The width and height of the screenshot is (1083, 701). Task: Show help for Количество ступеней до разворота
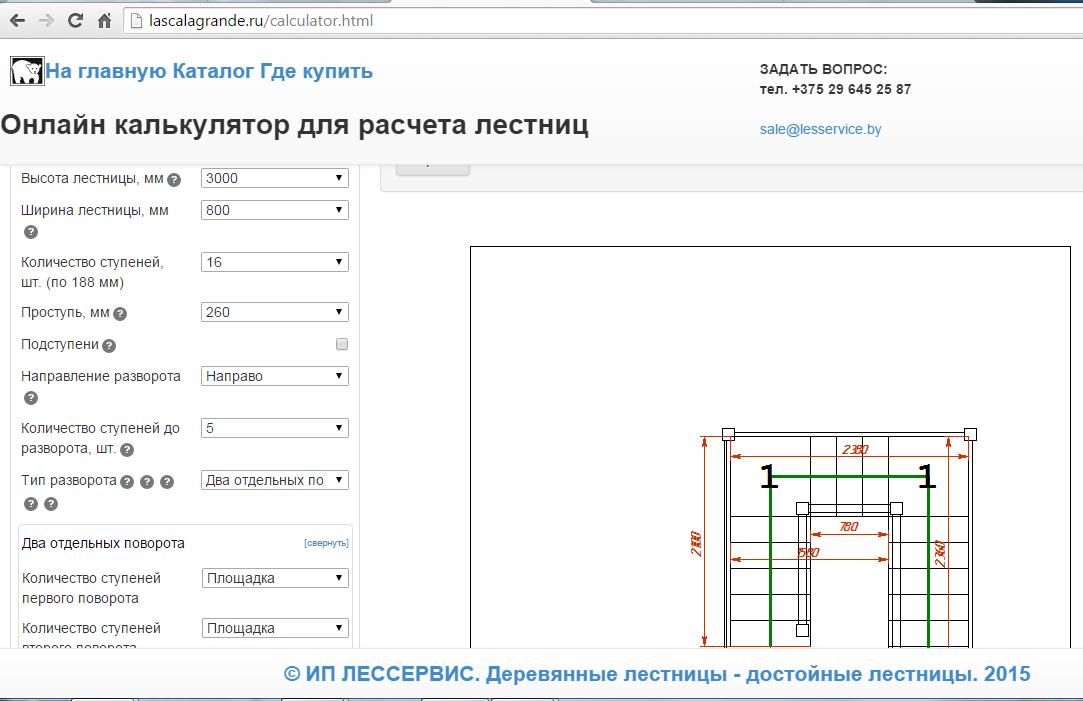[126, 450]
